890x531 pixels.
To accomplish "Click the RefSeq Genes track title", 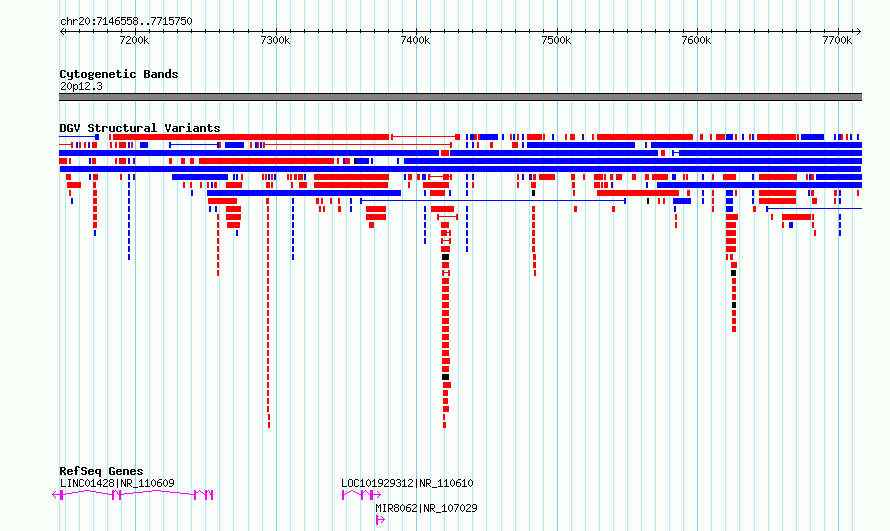I will (x=101, y=471).
